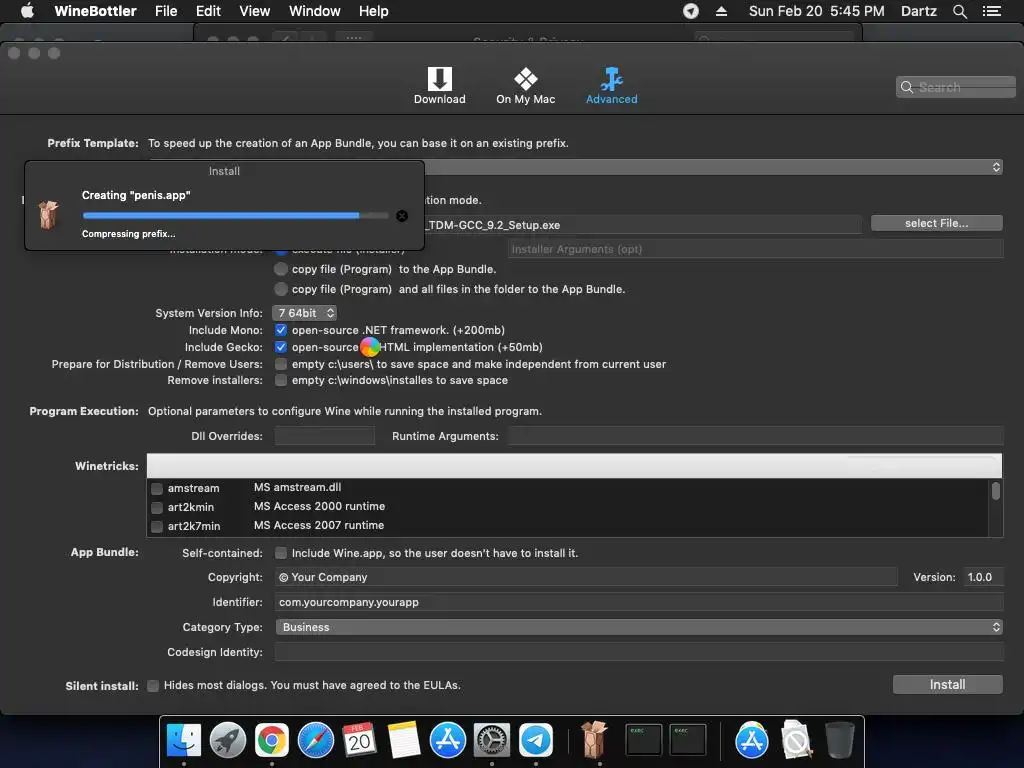Open Spotlight search in the menu bar
Image resolution: width=1024 pixels, height=768 pixels.
tap(959, 11)
